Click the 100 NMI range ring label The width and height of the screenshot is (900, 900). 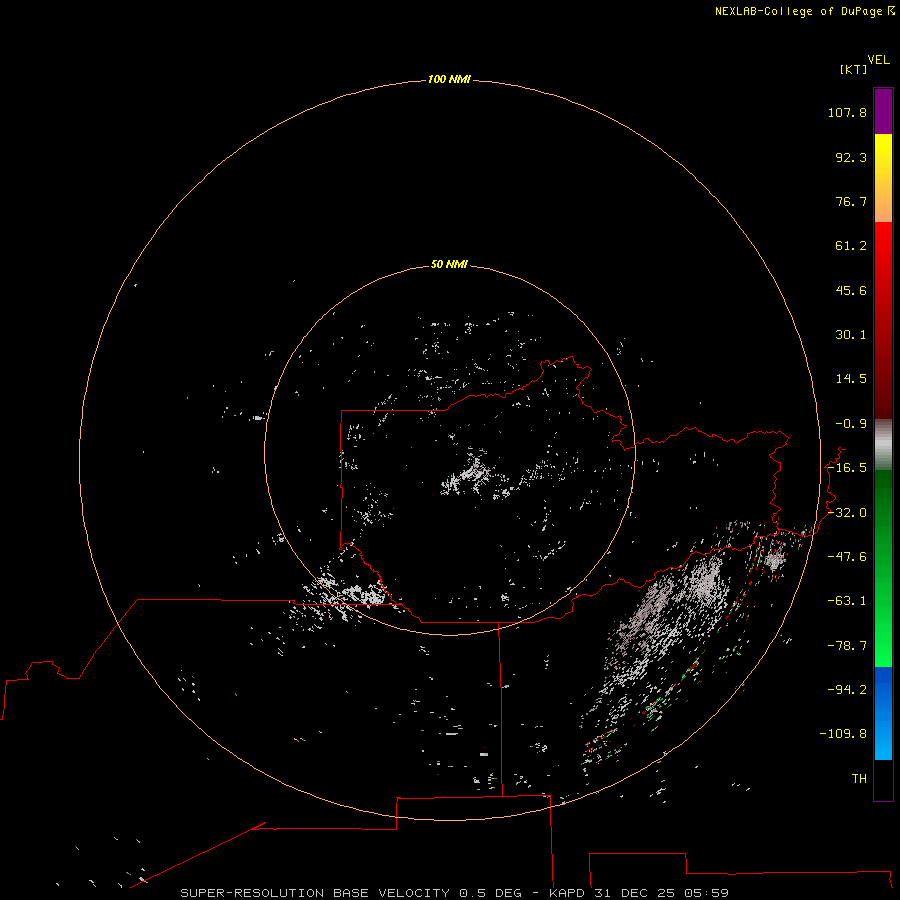449,79
